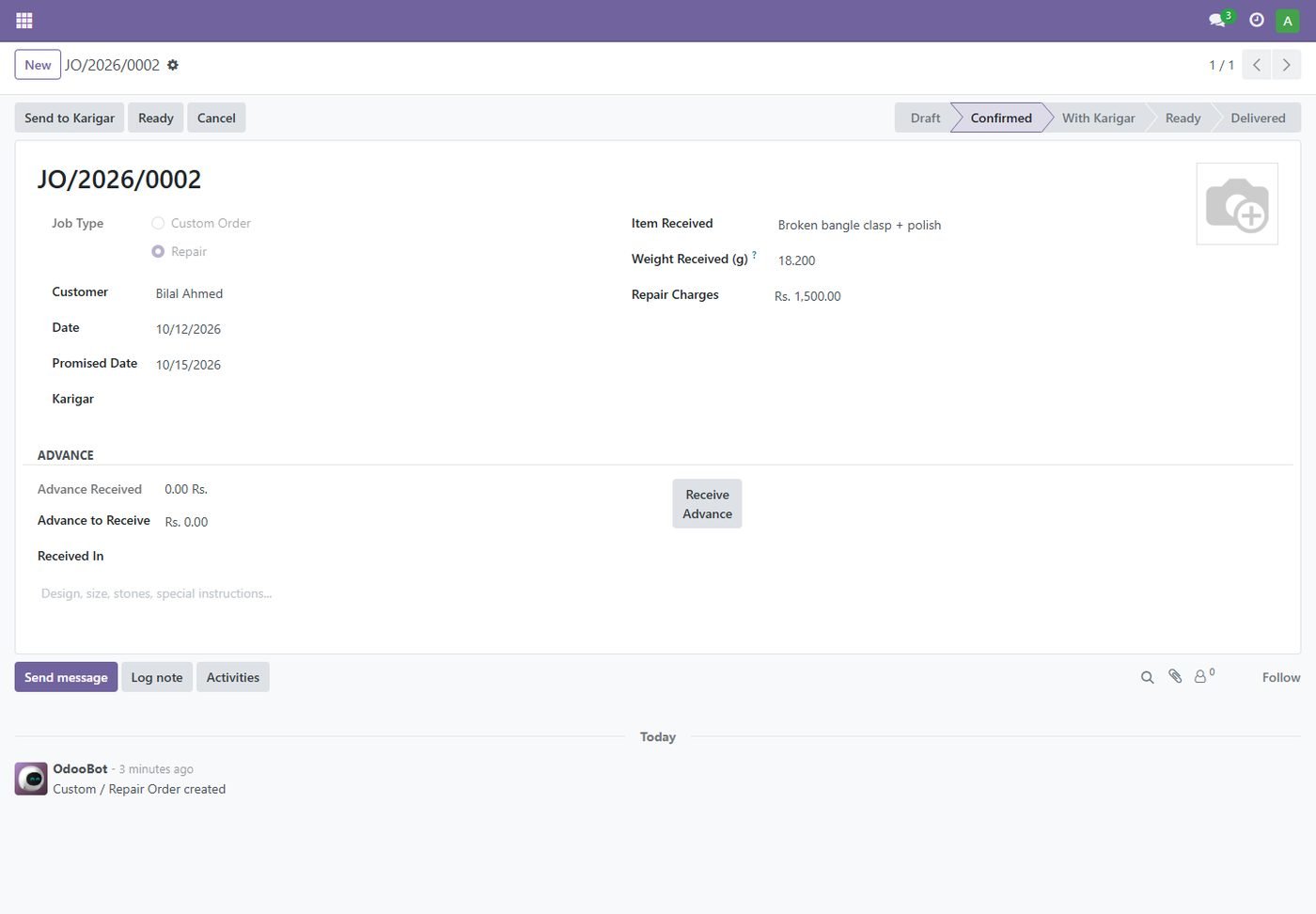
Task: Create a New record
Action: [x=38, y=65]
